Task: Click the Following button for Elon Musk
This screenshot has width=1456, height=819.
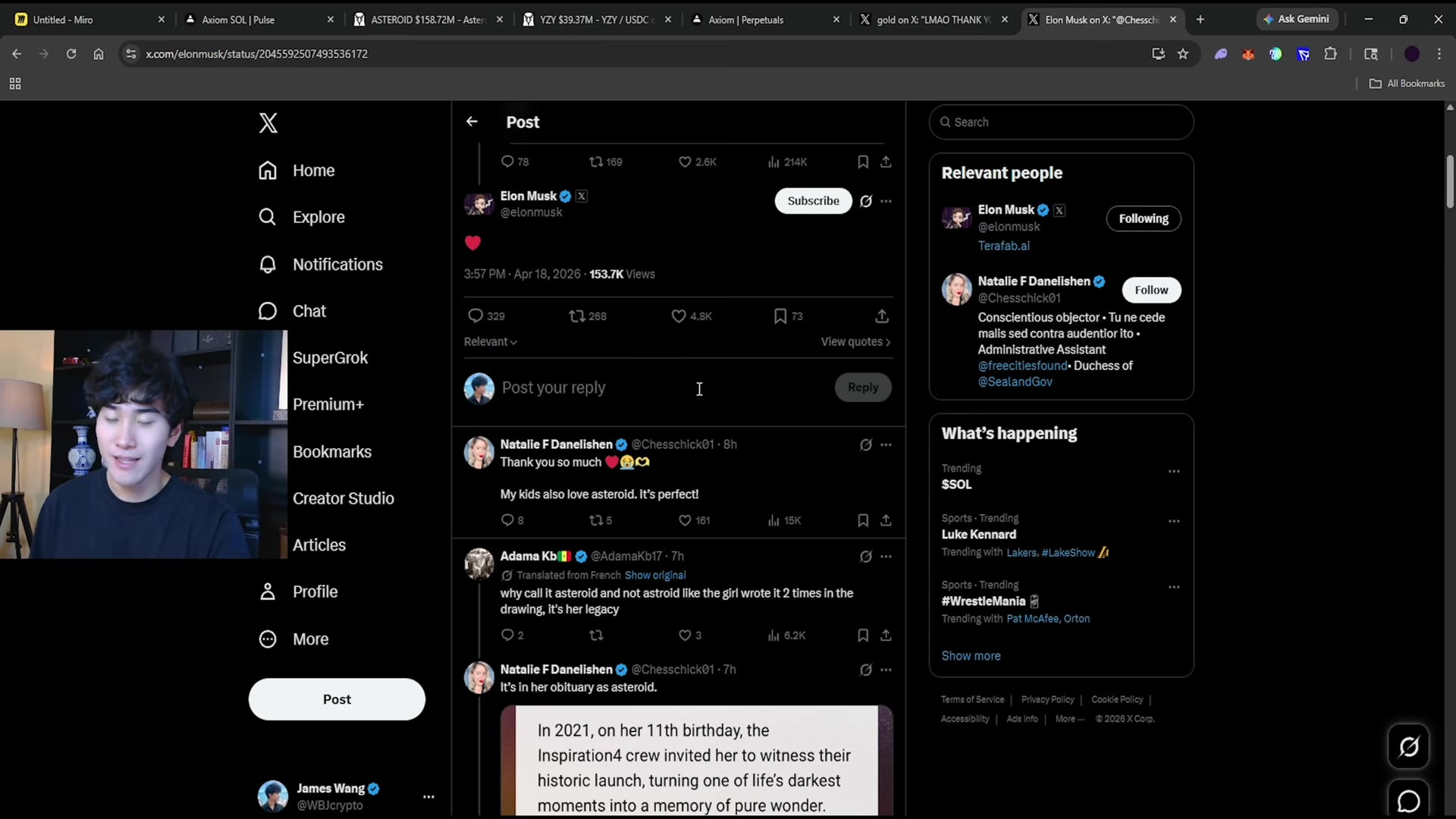Action: click(1144, 219)
